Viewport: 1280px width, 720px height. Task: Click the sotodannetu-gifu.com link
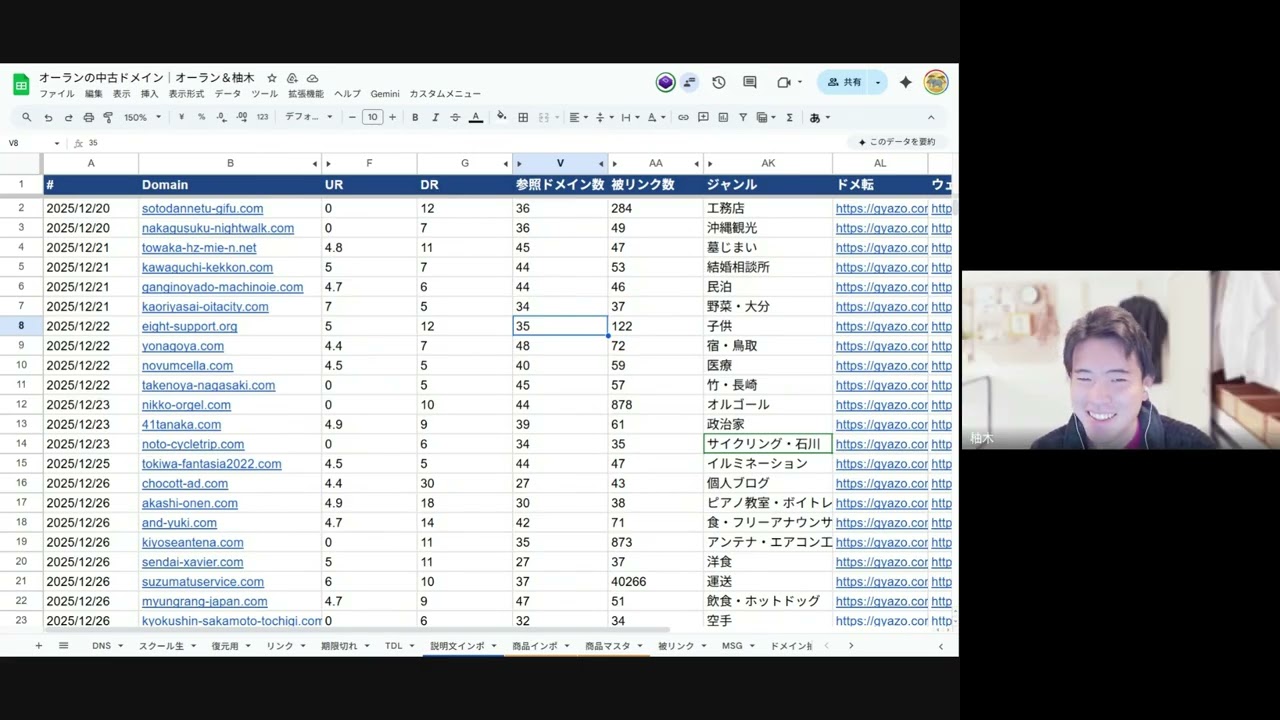point(202,208)
